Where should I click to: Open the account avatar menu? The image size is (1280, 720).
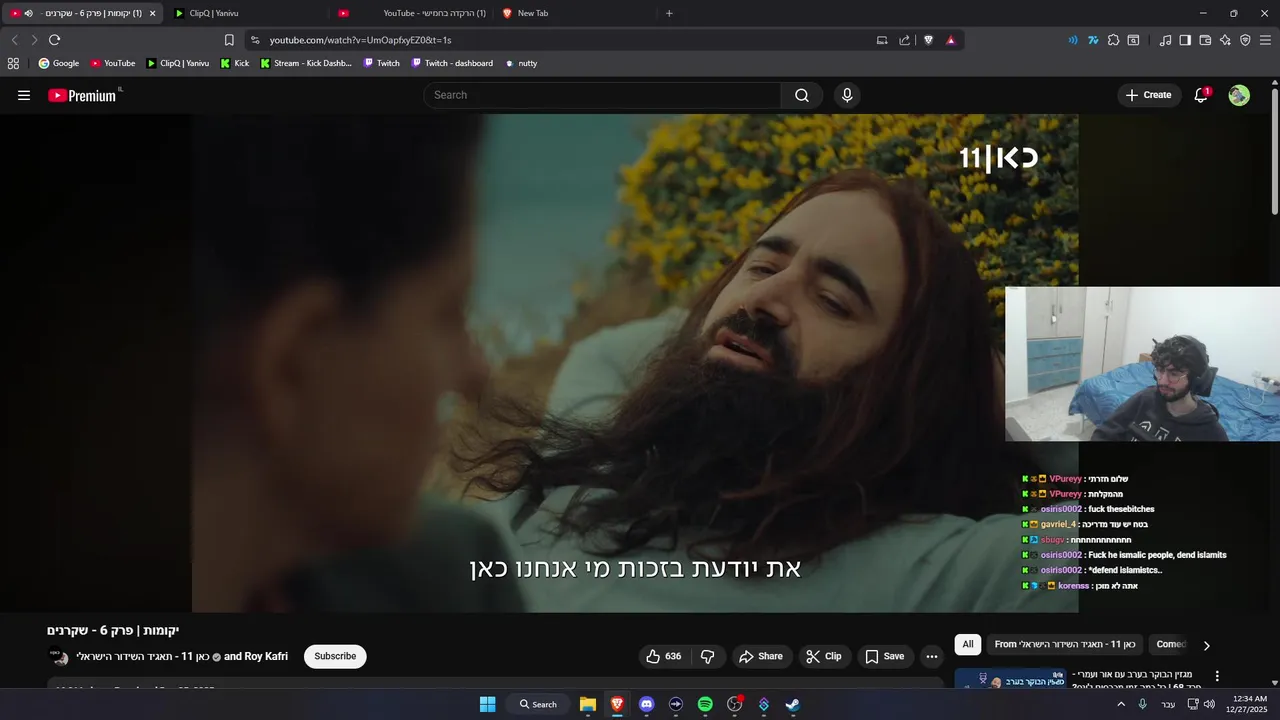coord(1239,95)
